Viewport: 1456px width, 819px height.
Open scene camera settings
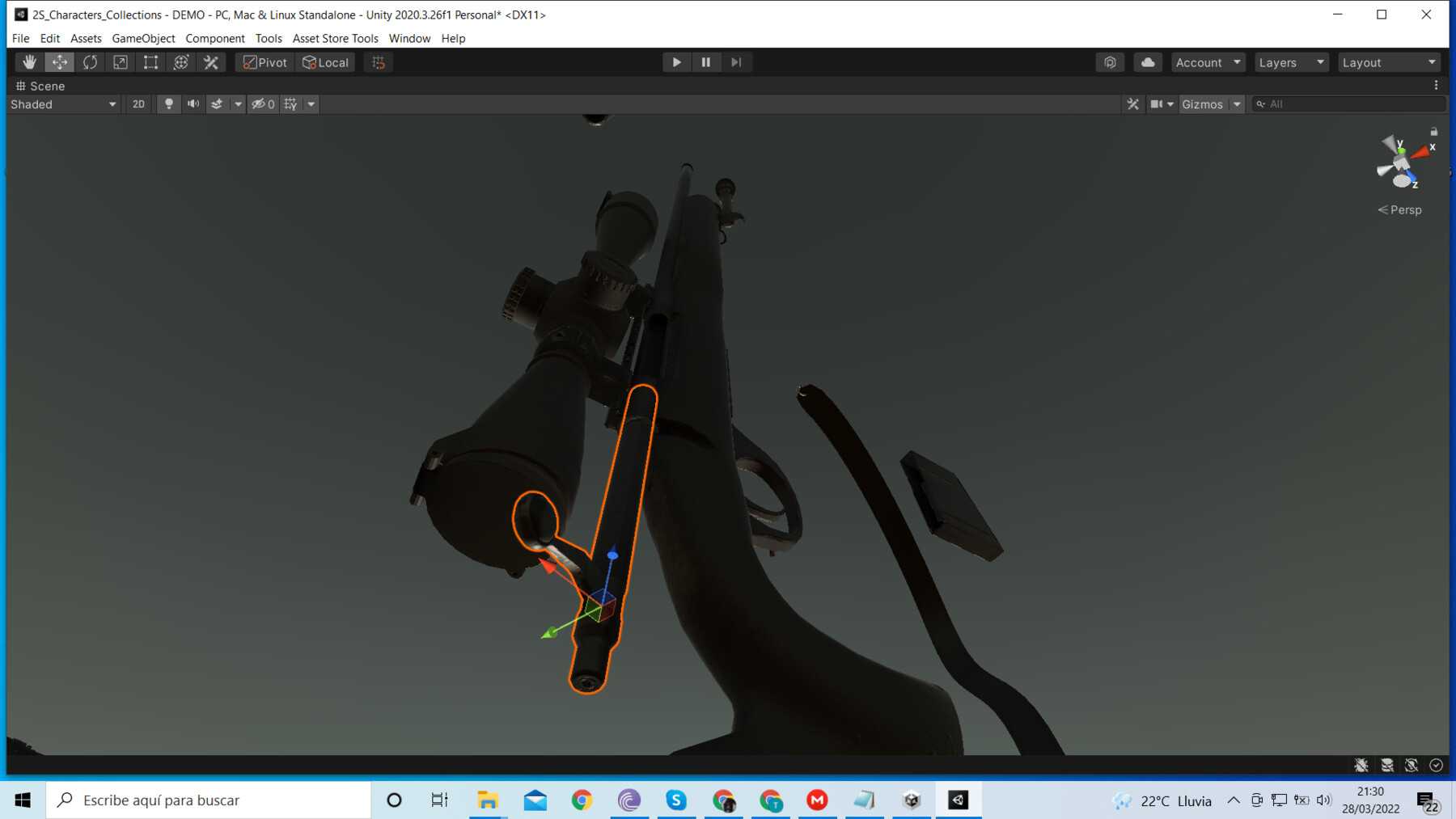1162,104
